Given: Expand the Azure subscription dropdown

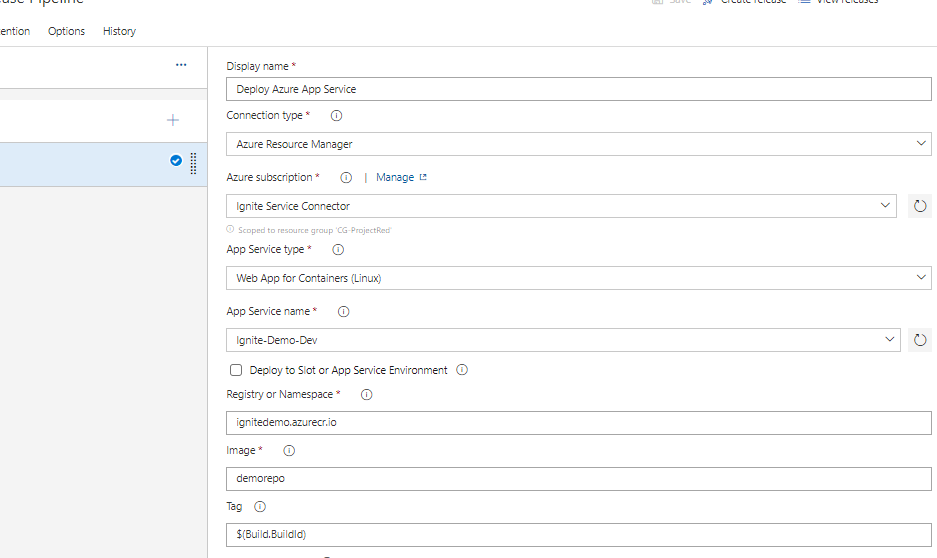Looking at the screenshot, I should [x=885, y=206].
